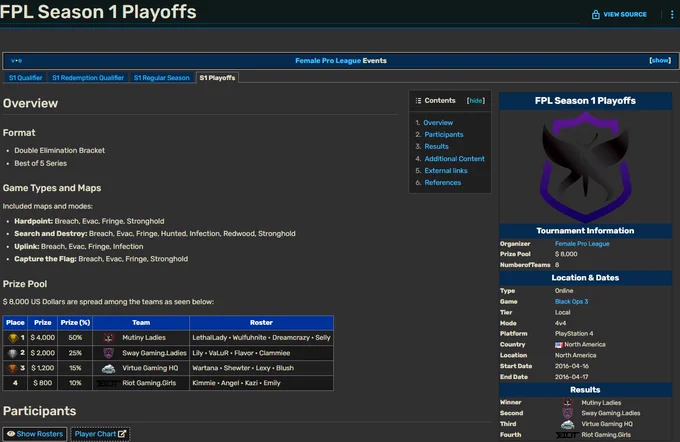Click Virtue Gaming HQ logo in Results infobox
680x442 pixels.
(x=568, y=424)
